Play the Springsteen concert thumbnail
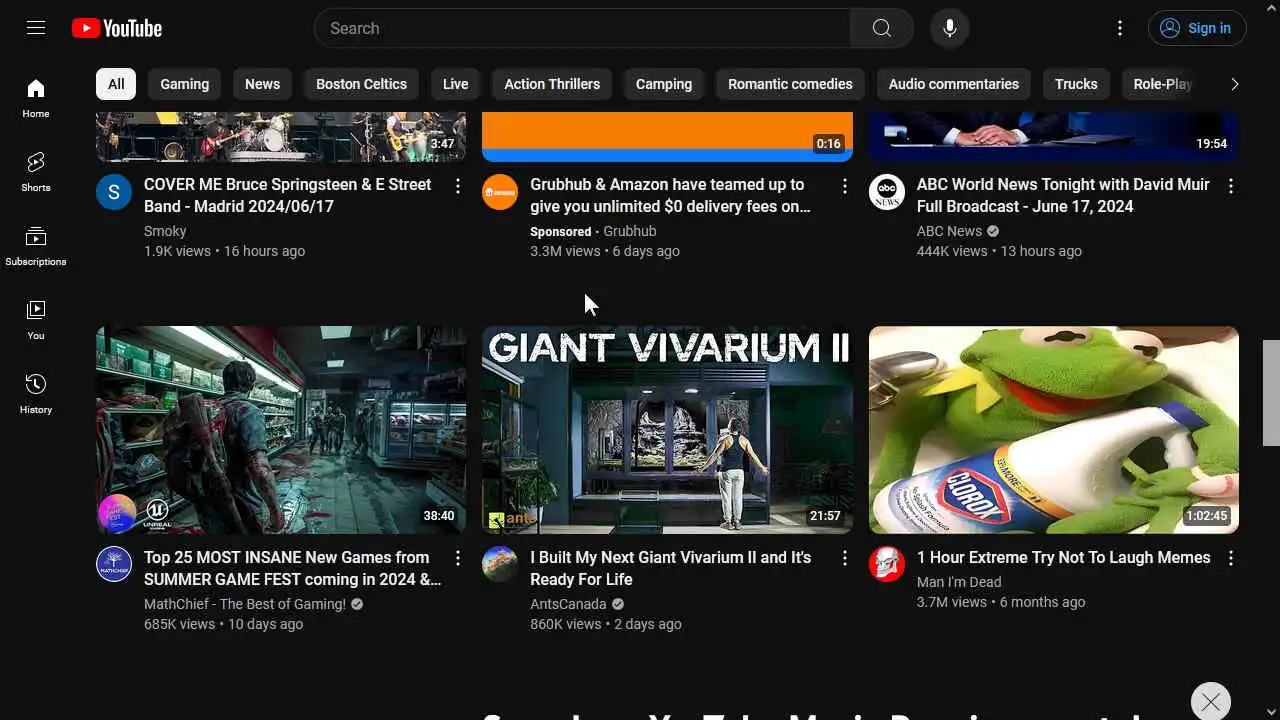This screenshot has width=1280, height=720. click(x=281, y=137)
